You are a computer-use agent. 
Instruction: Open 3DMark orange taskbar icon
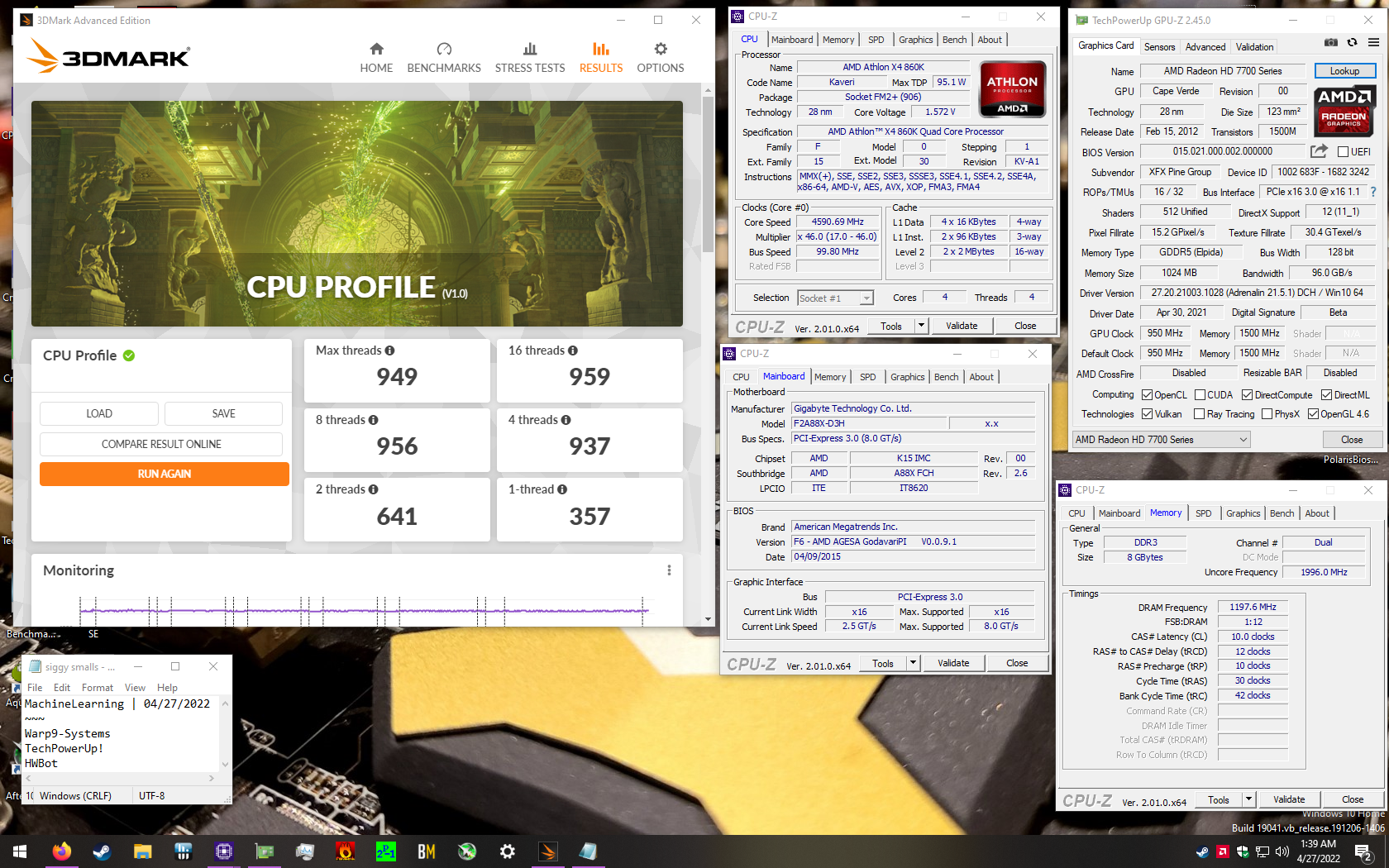(548, 851)
